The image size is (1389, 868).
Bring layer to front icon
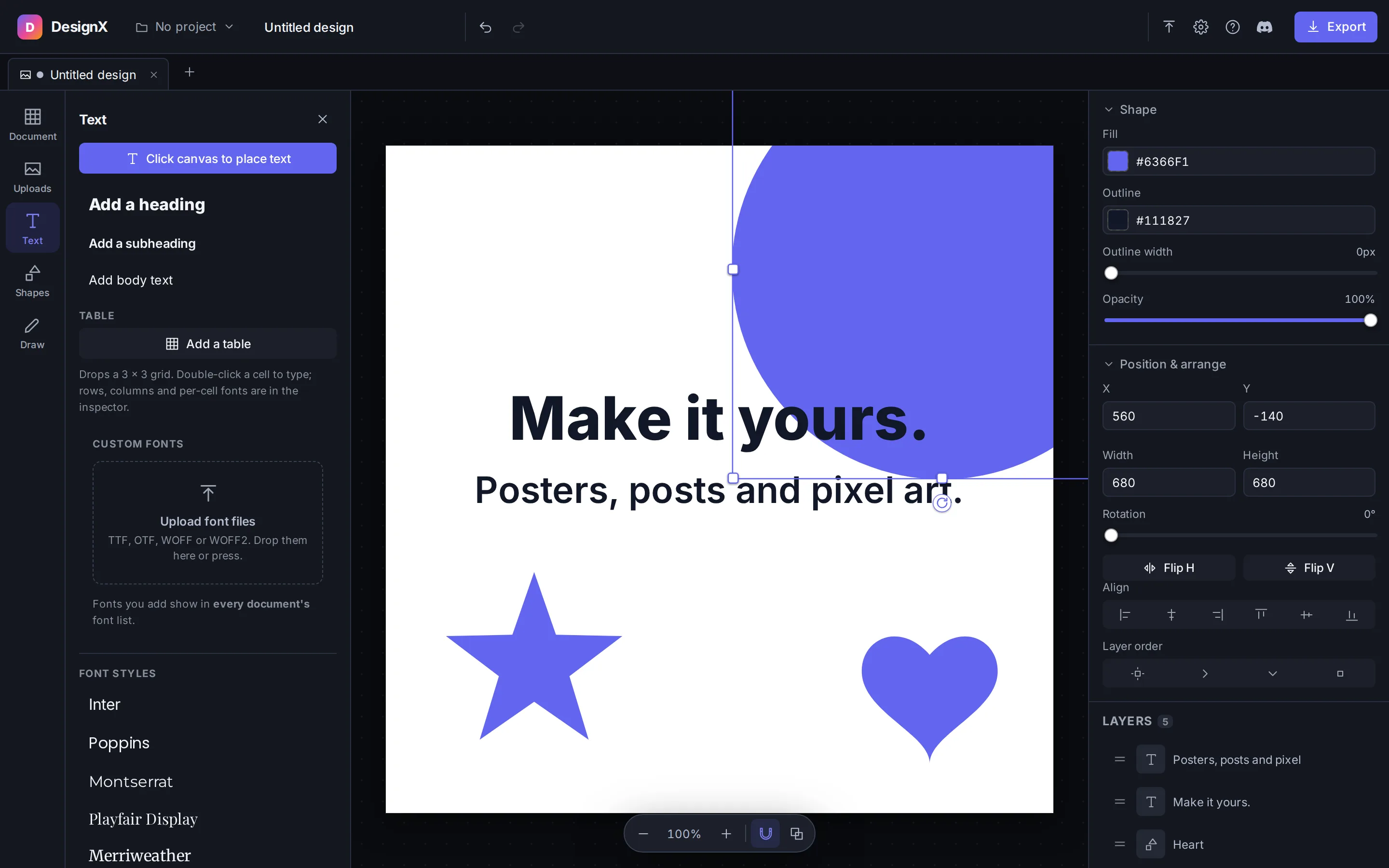pos(1138,673)
